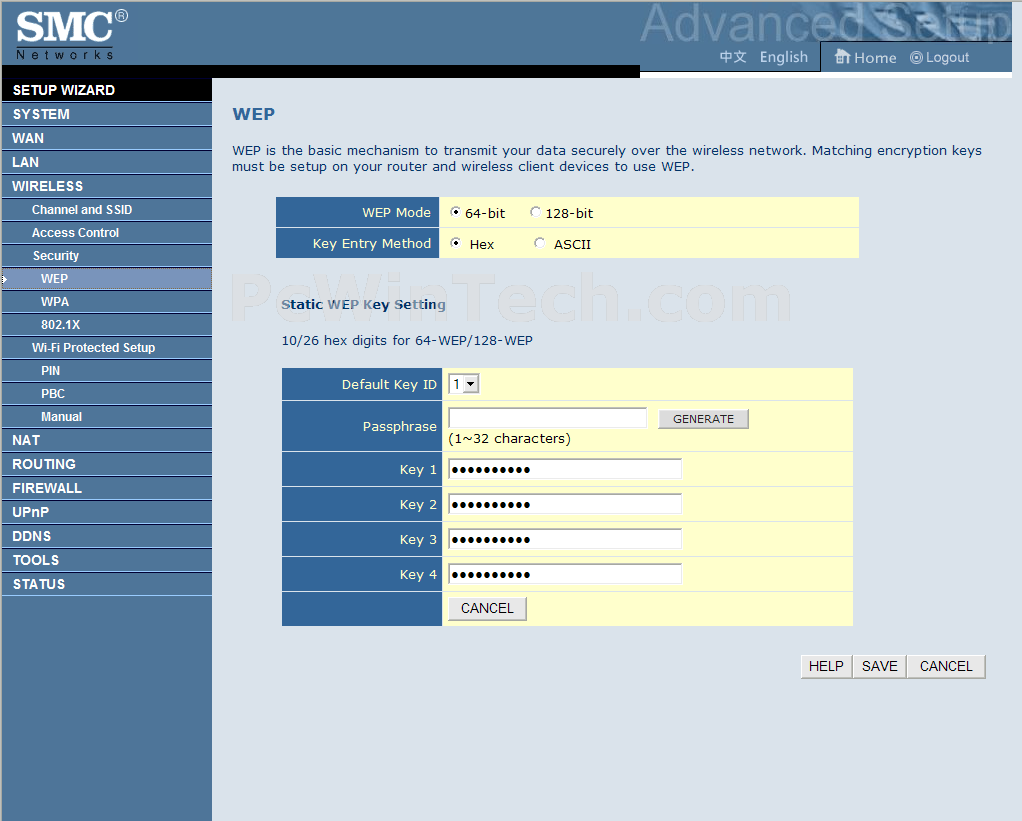Click CANCEL below Key 4
Image resolution: width=1022 pixels, height=821 pixels.
[487, 609]
